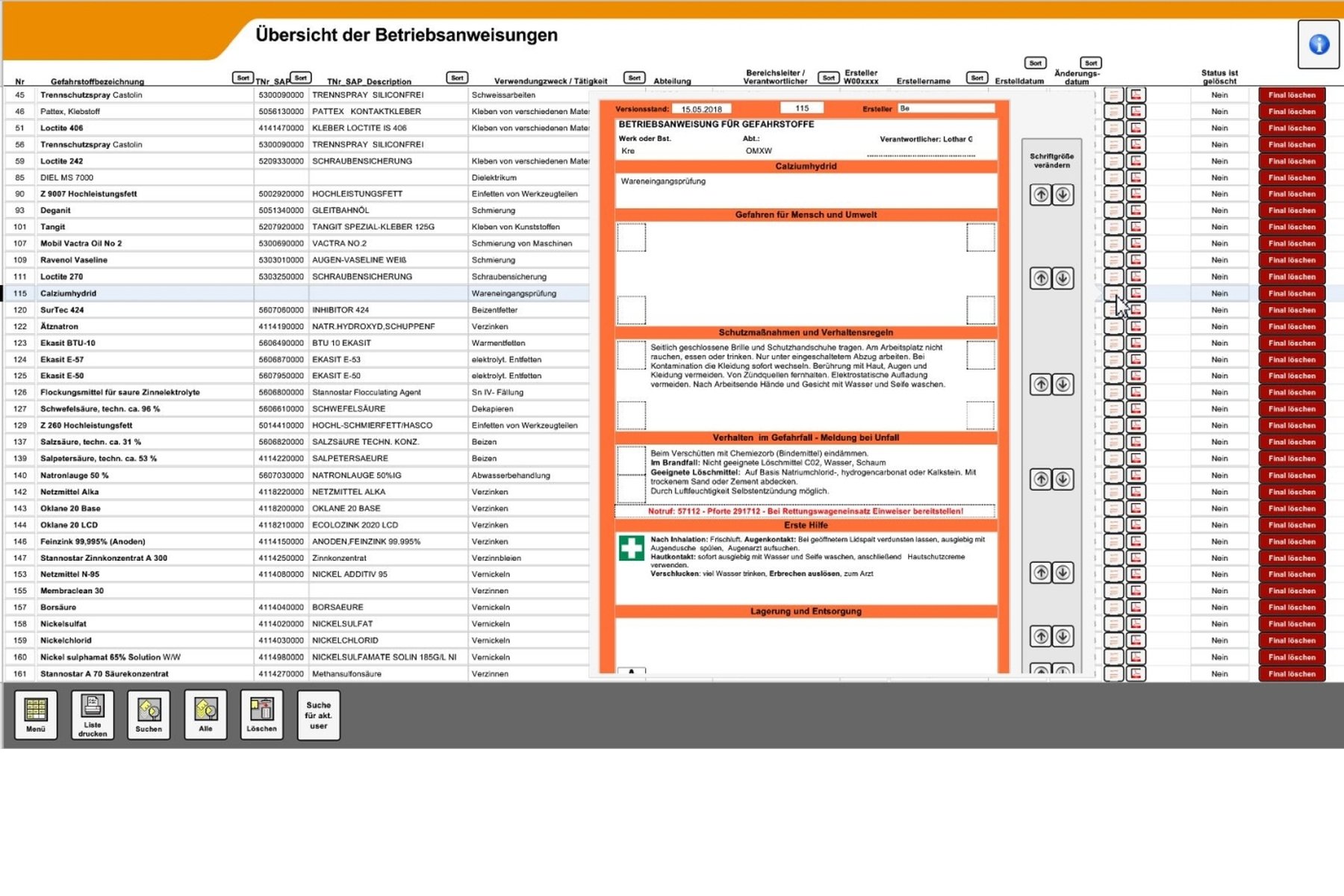
Task: Print the list with Liste drucken
Action: [x=93, y=715]
